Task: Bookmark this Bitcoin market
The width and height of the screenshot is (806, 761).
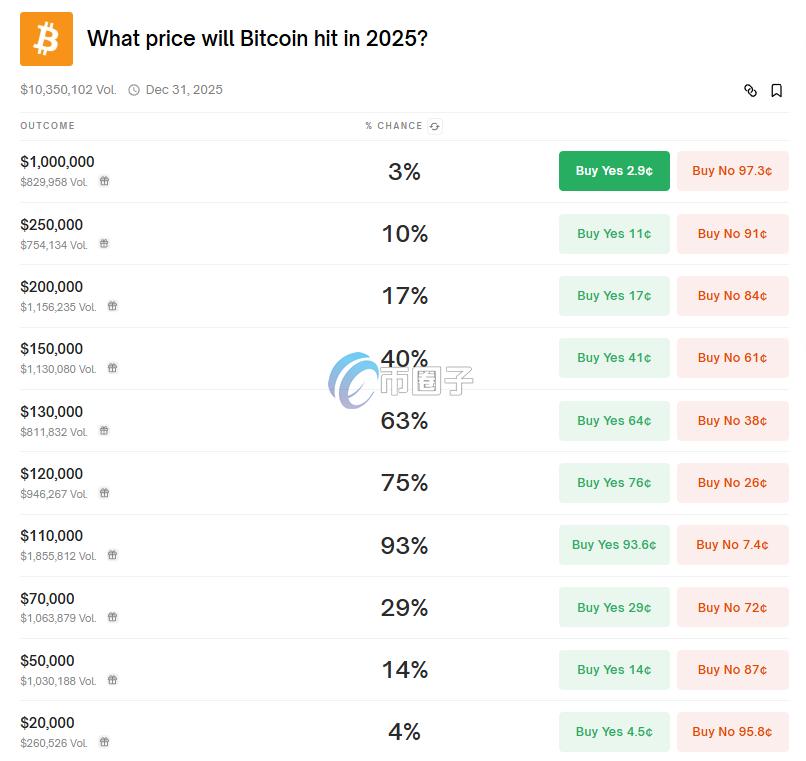Action: [777, 90]
